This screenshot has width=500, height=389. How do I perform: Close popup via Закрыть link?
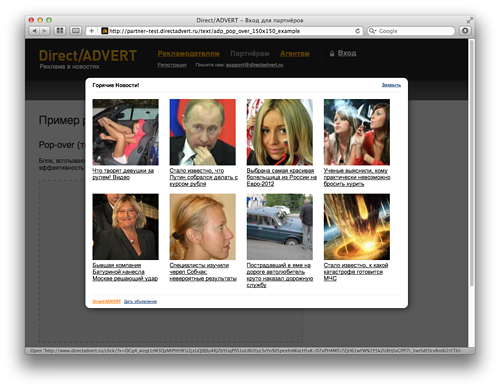click(391, 85)
